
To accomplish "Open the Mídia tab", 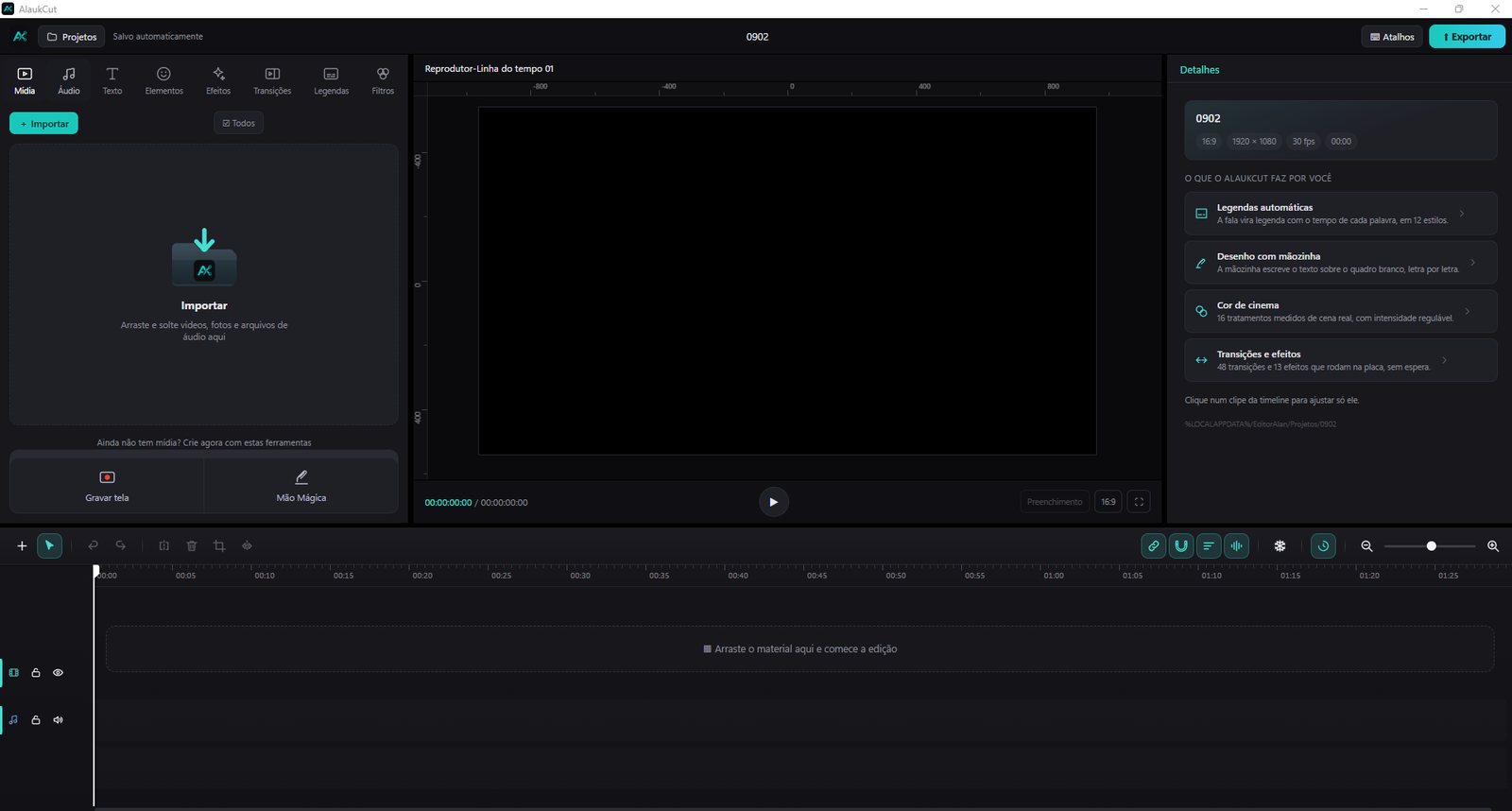I will 25,80.
